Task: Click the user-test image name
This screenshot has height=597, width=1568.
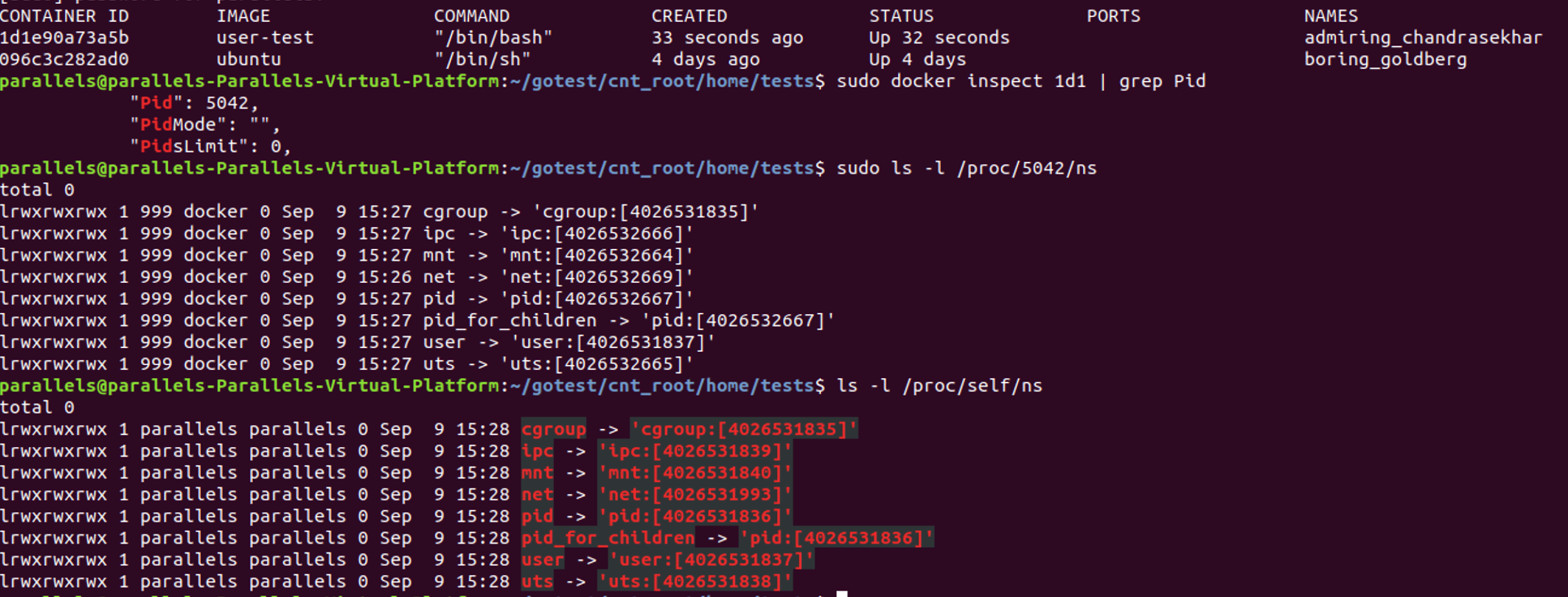Action: pos(265,38)
